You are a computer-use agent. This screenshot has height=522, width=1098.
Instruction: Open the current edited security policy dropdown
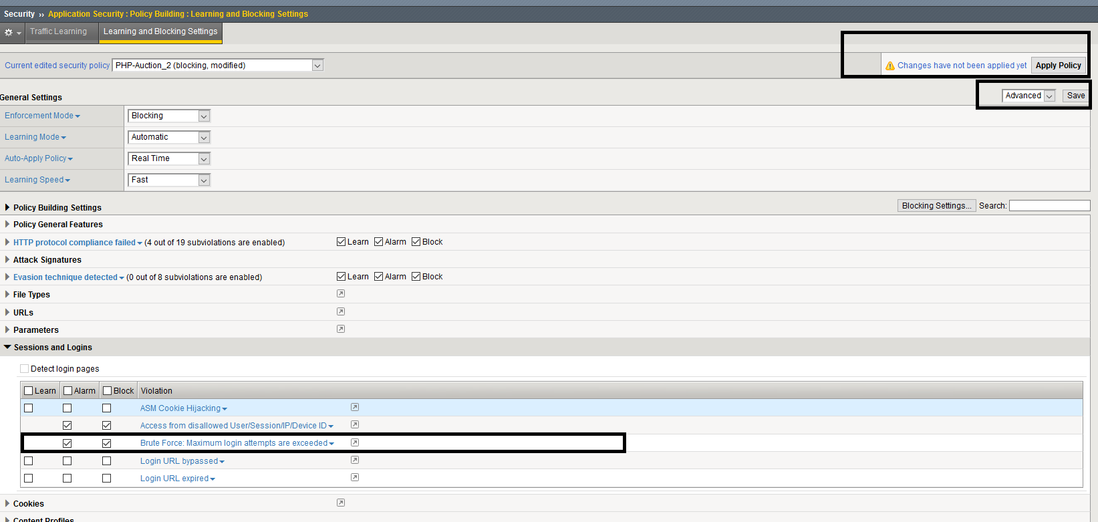(x=218, y=65)
